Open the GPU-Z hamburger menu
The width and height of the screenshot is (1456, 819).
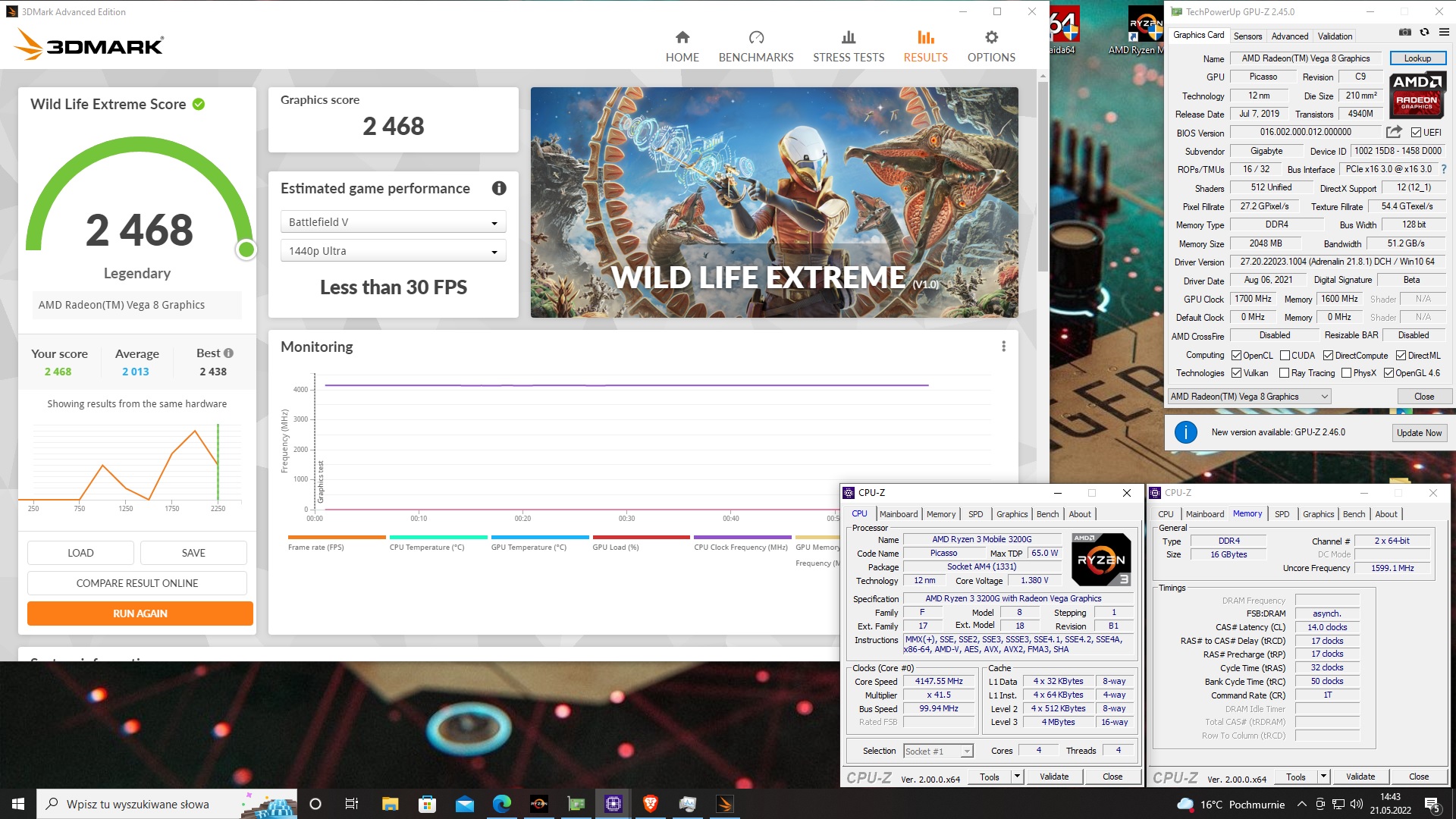1443,33
